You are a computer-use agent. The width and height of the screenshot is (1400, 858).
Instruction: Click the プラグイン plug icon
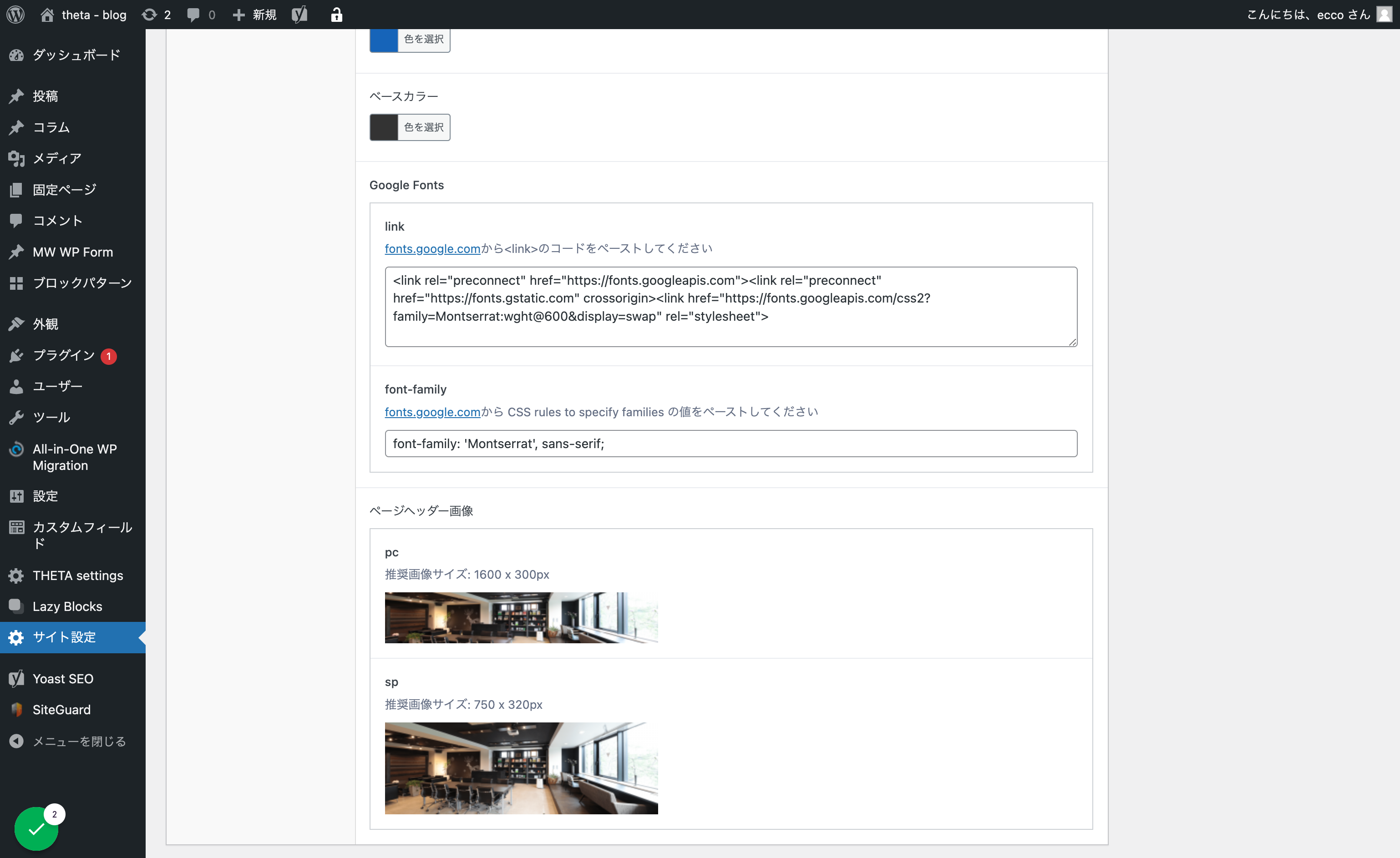16,355
